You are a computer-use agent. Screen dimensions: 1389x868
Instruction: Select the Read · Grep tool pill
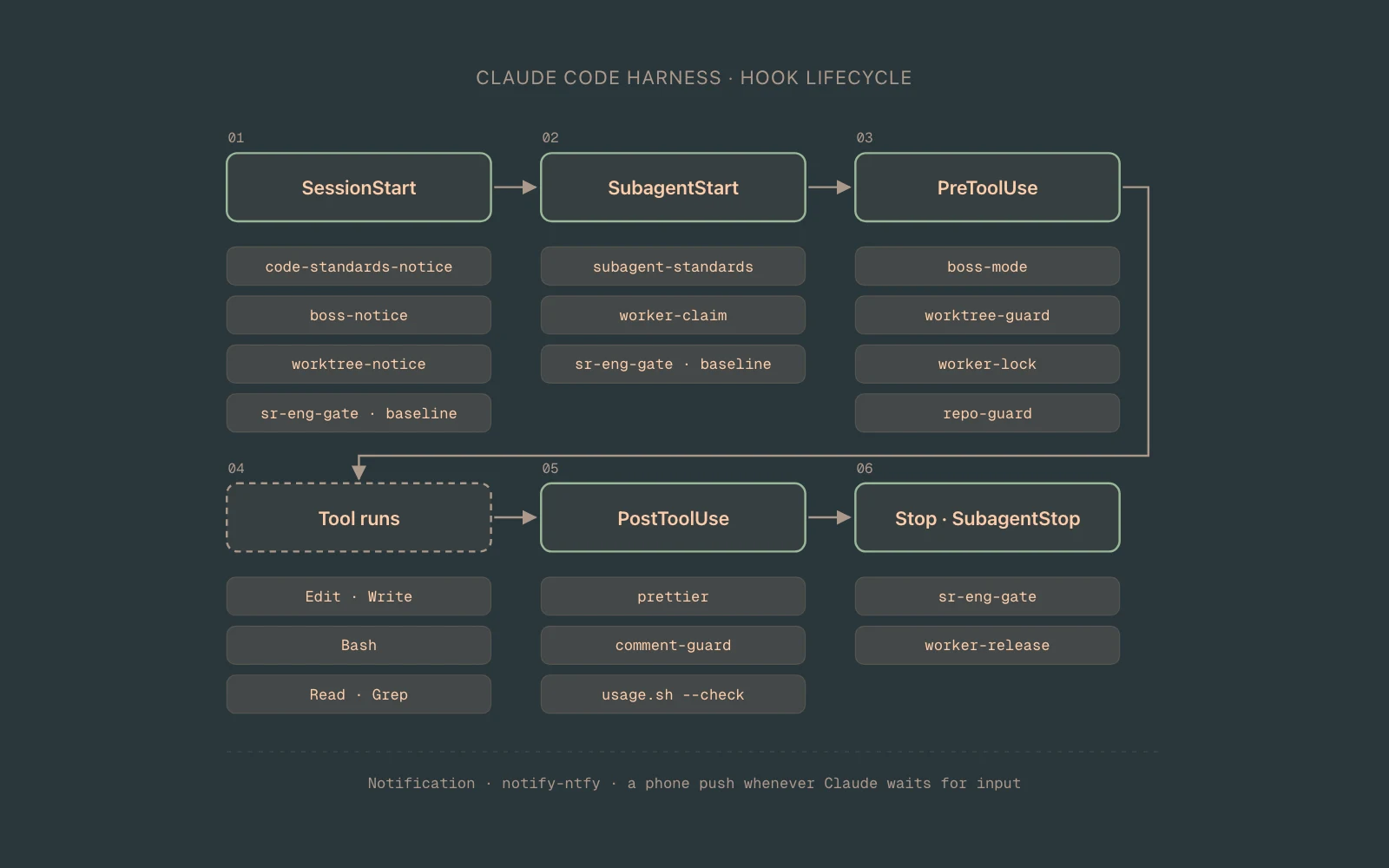tap(359, 694)
